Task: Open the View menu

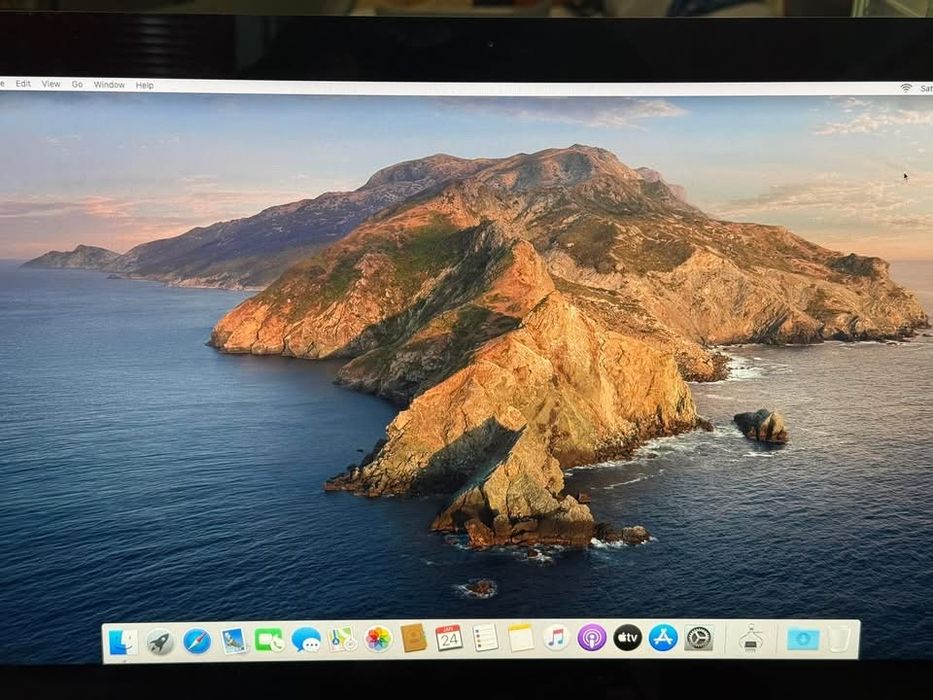Action: pos(51,84)
